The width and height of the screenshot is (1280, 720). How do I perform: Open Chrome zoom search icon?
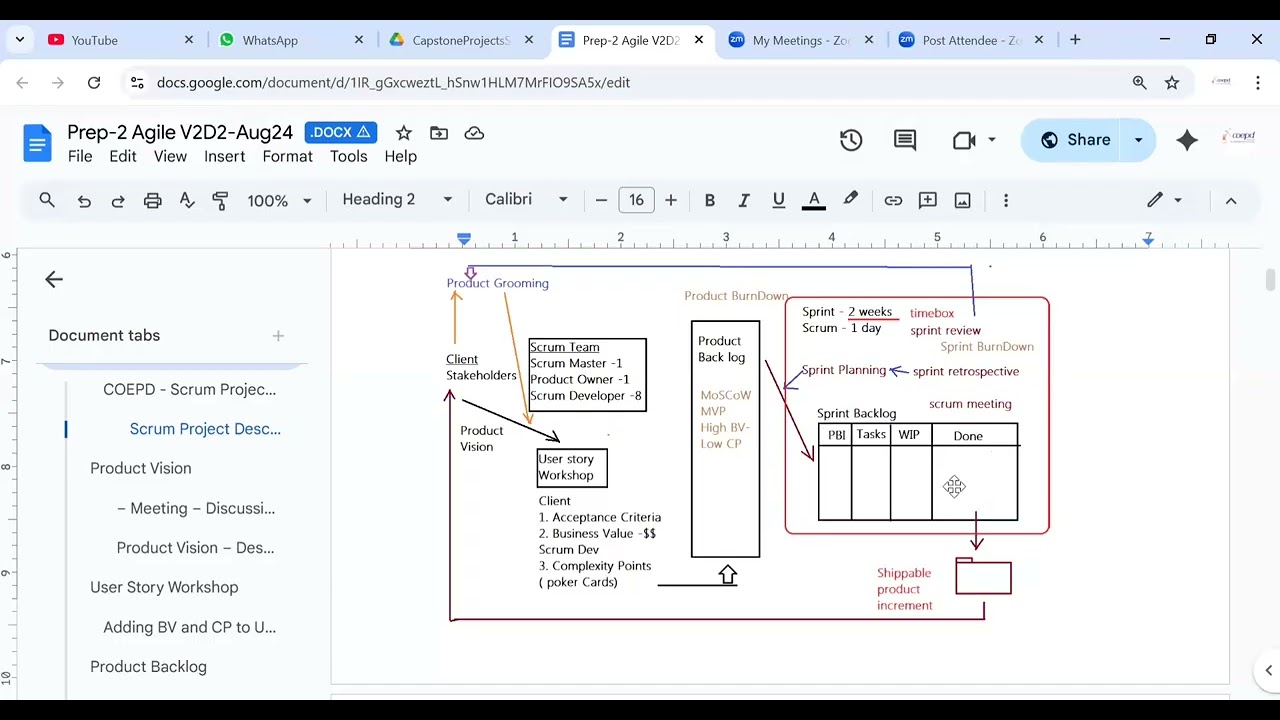(x=1139, y=83)
